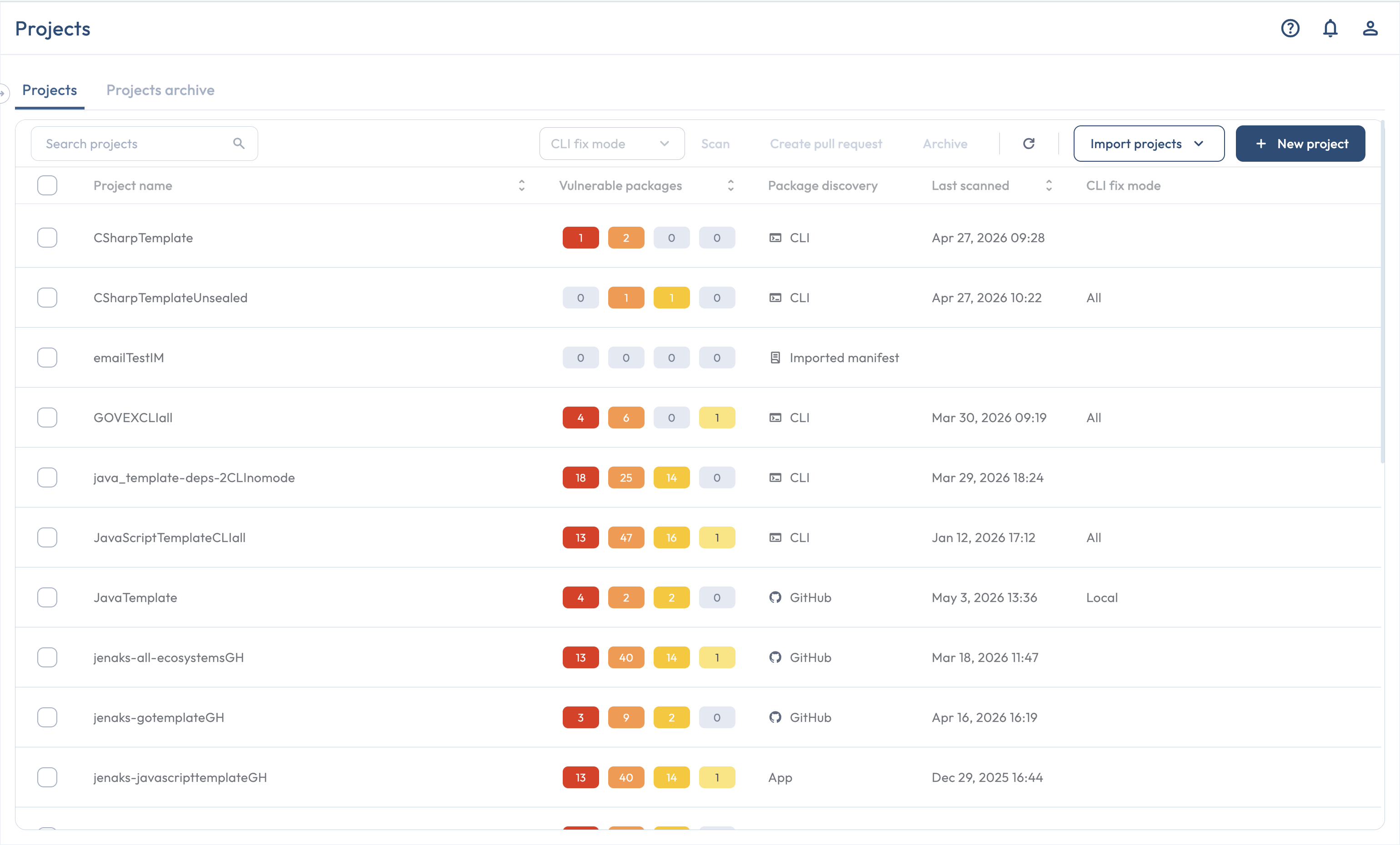Click 'Local' fix mode in JavaTemplate row
1400x845 pixels.
point(1102,597)
